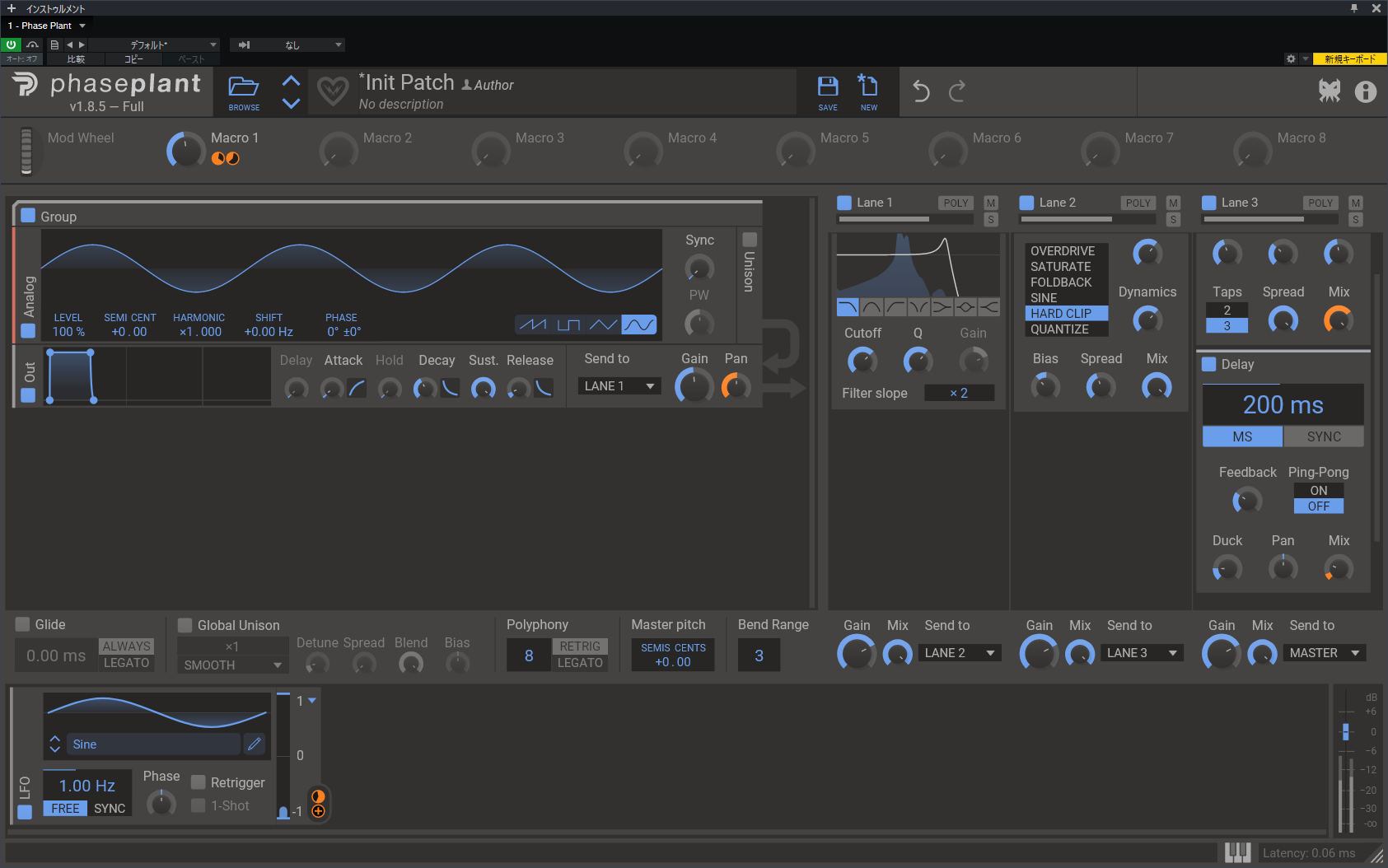
Task: Save the patch with the SAVE disk icon
Action: coord(828,92)
